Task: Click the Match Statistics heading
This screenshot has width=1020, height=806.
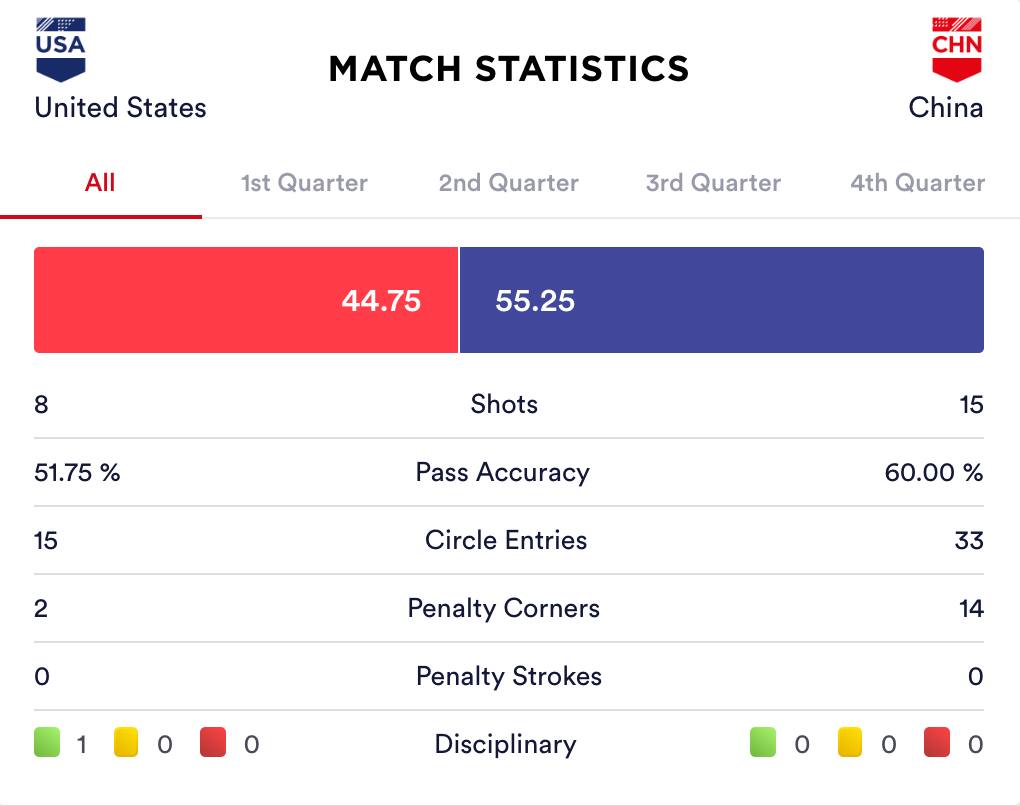Action: [509, 68]
